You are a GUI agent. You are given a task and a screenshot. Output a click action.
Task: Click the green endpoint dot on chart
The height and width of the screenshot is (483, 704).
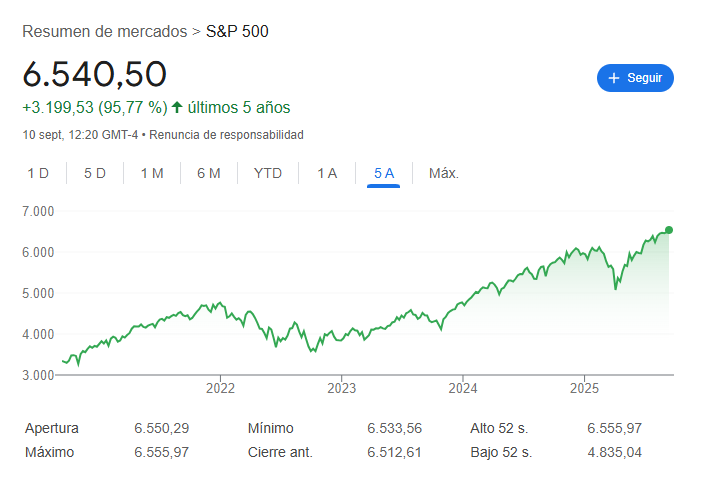668,230
